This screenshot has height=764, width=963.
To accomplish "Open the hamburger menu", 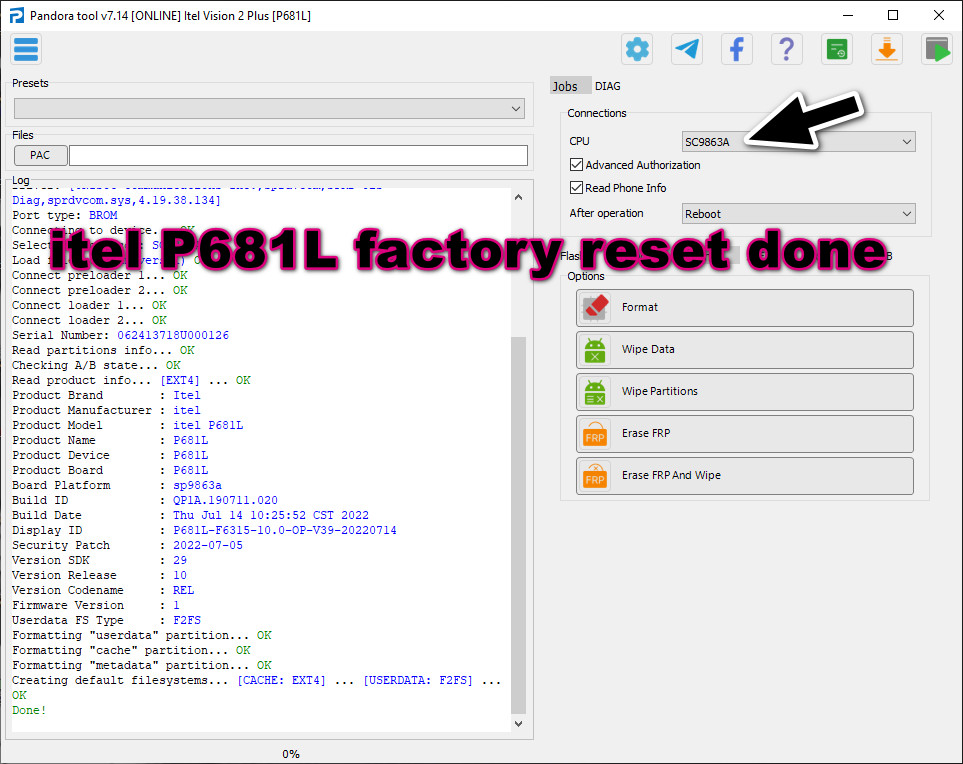I will click(25, 48).
